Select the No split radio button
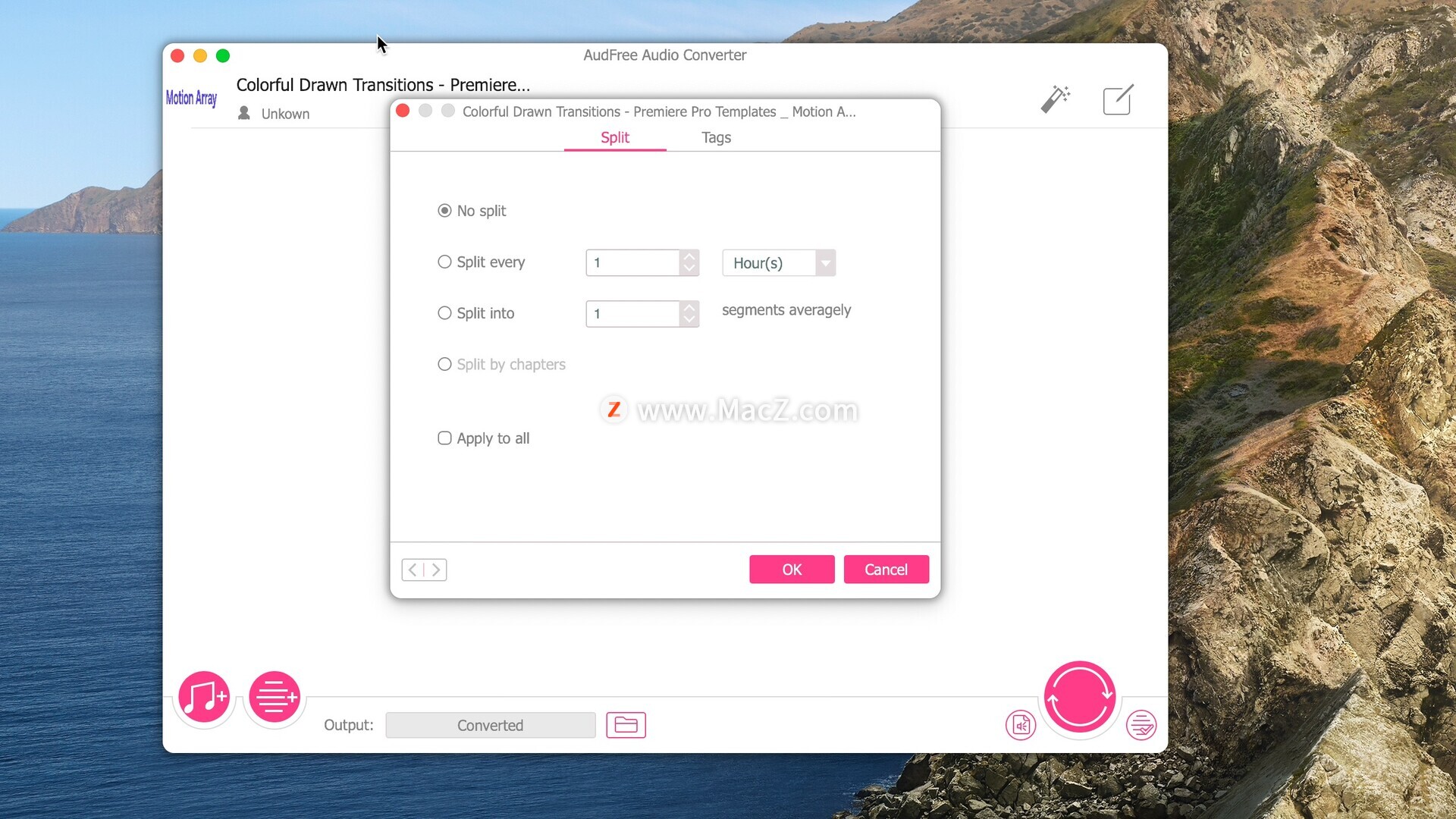Image resolution: width=1456 pixels, height=819 pixels. (x=444, y=211)
